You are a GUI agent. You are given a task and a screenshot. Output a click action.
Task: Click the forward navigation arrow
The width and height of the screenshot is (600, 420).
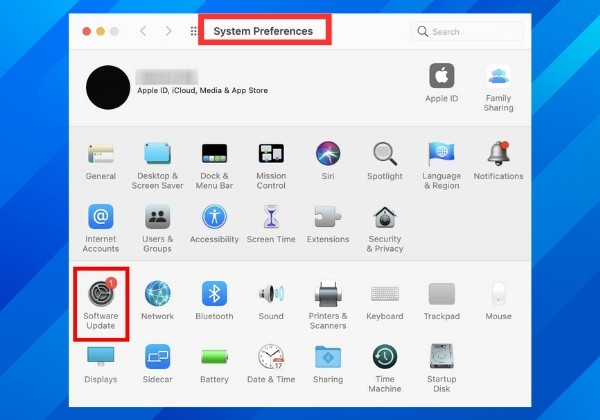click(x=168, y=31)
